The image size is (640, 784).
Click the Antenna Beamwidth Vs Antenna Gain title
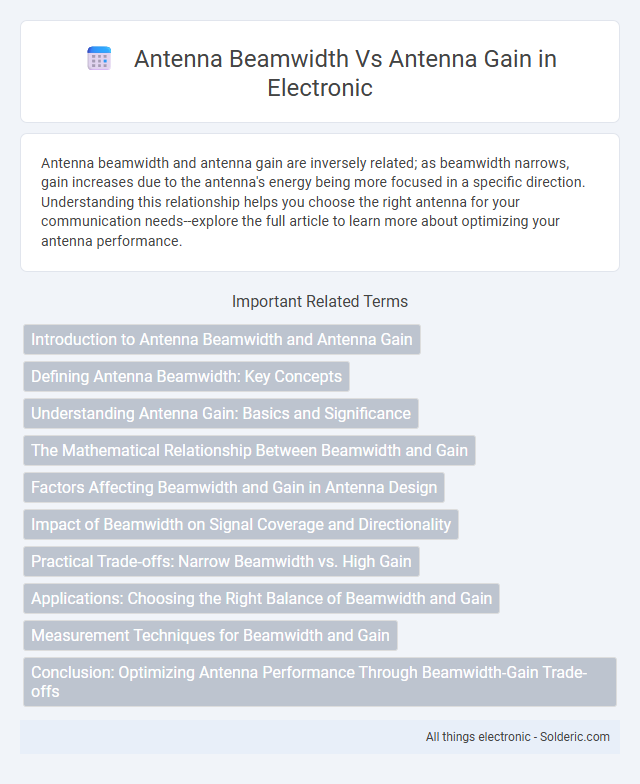tap(345, 72)
